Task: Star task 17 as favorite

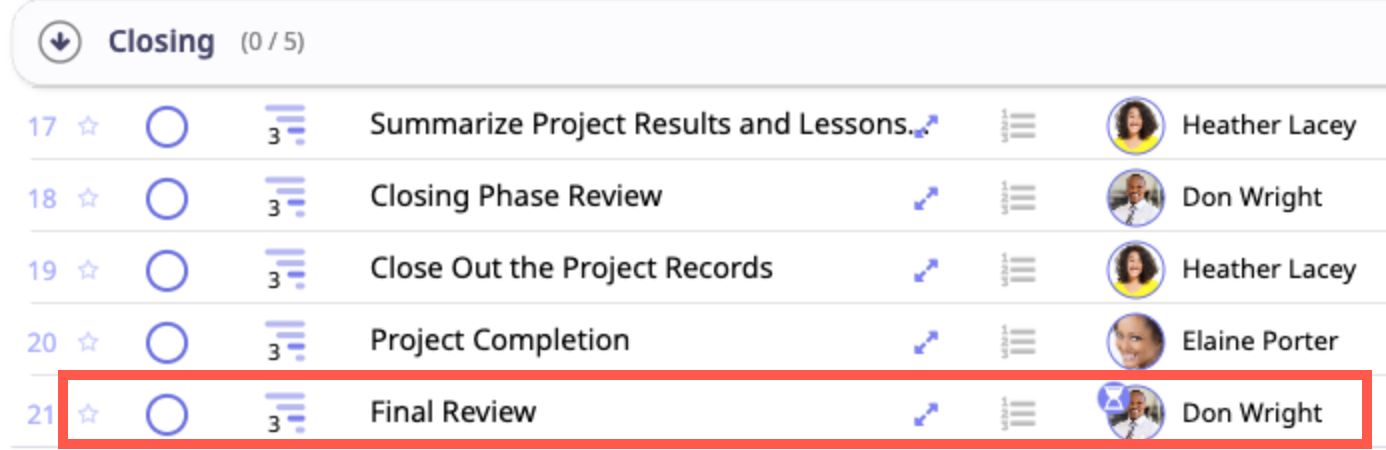Action: [x=89, y=126]
